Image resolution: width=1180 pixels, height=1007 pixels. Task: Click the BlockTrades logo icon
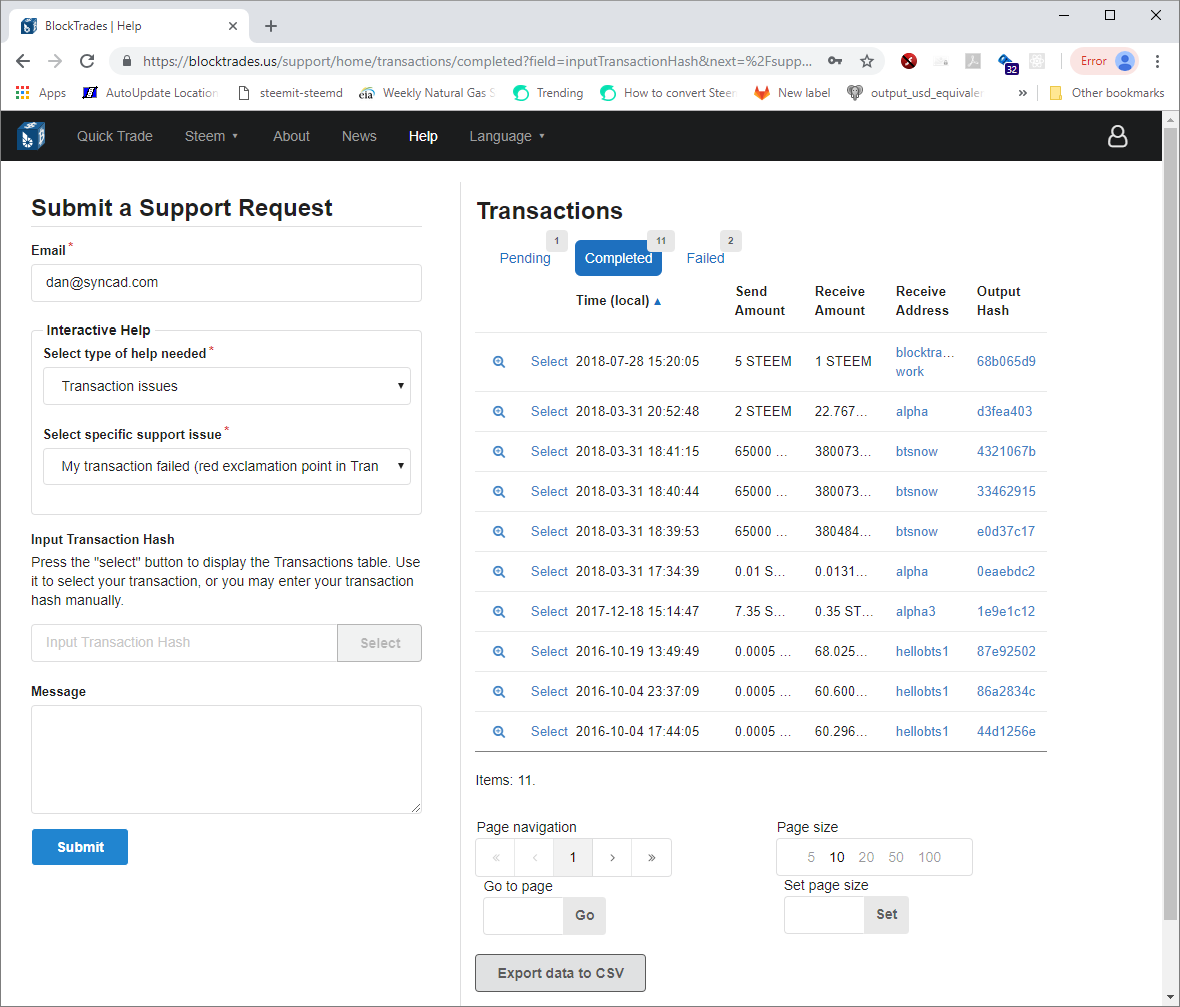click(x=31, y=136)
